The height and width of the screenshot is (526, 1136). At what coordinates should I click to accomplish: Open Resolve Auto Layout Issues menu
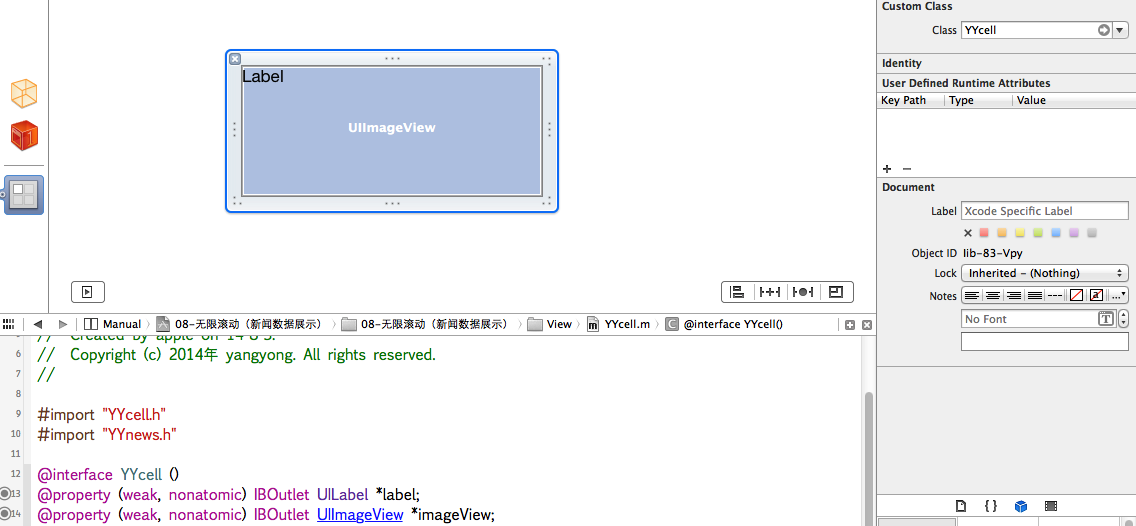tap(803, 292)
